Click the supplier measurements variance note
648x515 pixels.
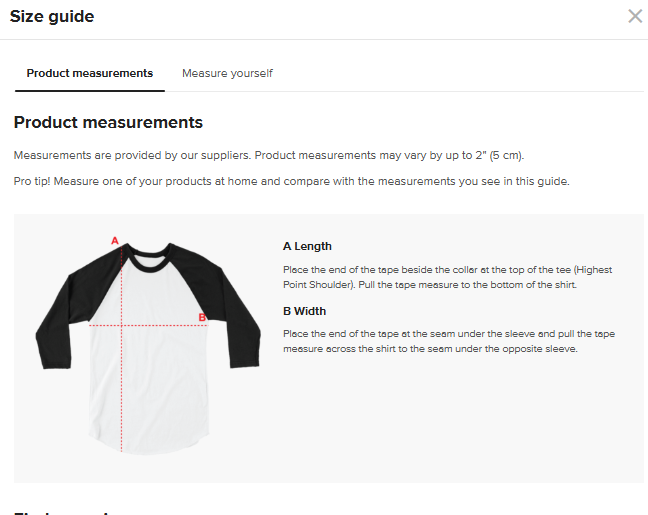(268, 155)
